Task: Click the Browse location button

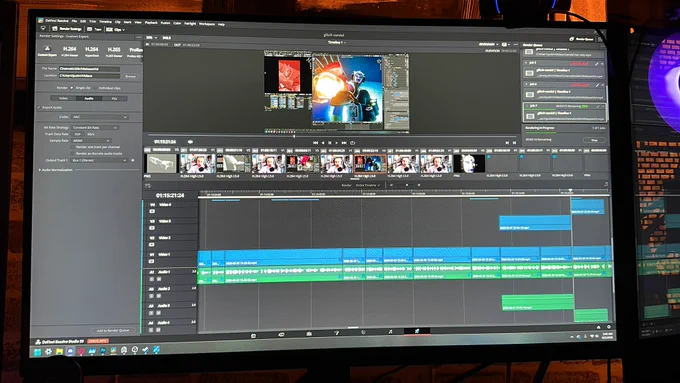Action: (x=130, y=76)
